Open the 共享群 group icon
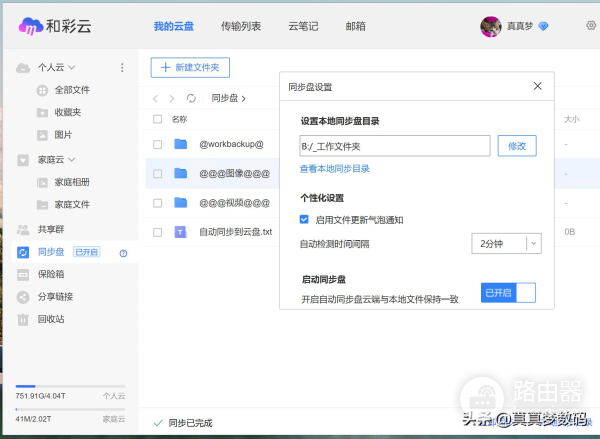Screen dimensions: 600x439 point(23,230)
